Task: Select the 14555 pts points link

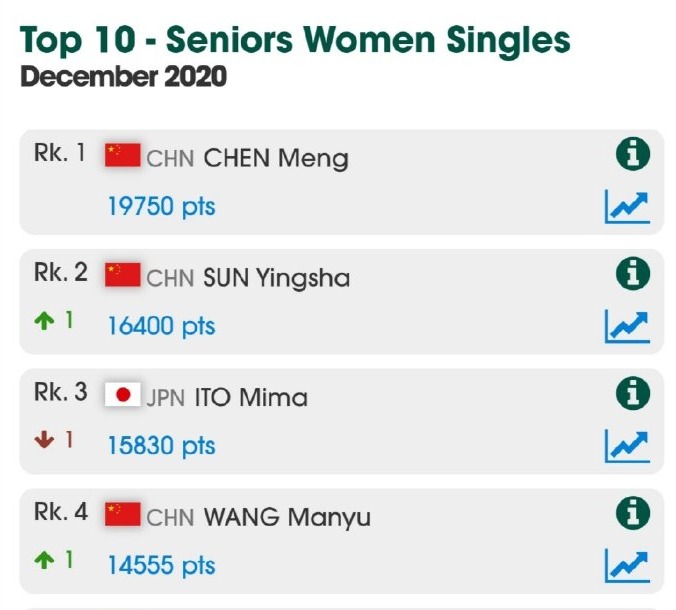Action: pos(161,566)
